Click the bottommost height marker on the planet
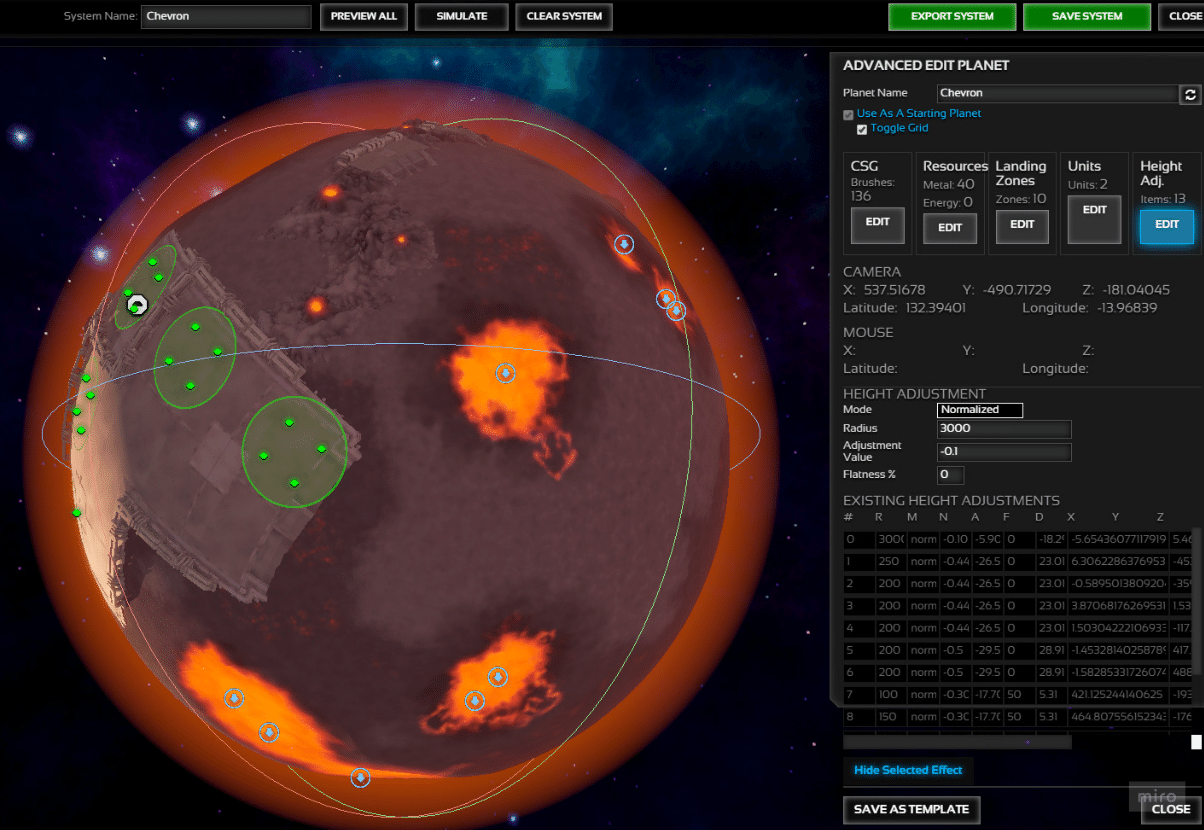Viewport: 1204px width, 830px height. [361, 777]
